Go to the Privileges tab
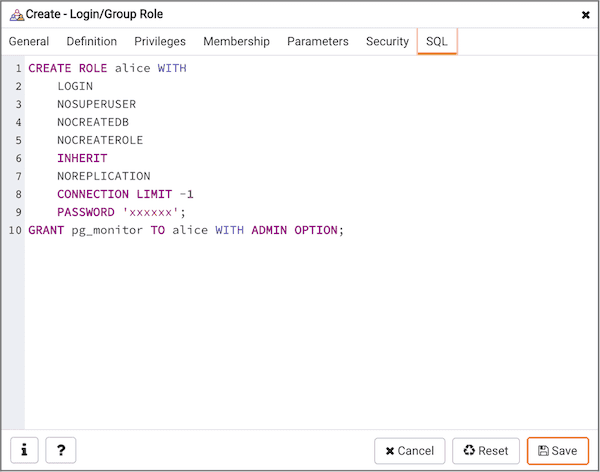Viewport: 600px width, 472px height. (160, 42)
